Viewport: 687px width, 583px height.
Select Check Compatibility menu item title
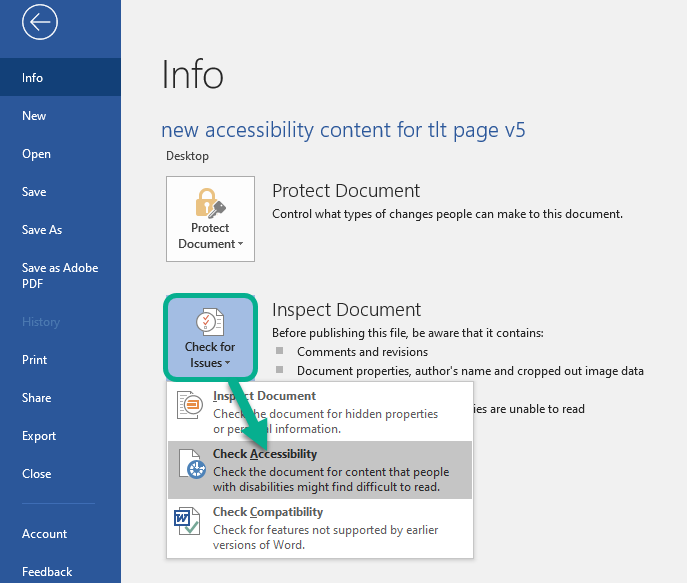tap(268, 512)
